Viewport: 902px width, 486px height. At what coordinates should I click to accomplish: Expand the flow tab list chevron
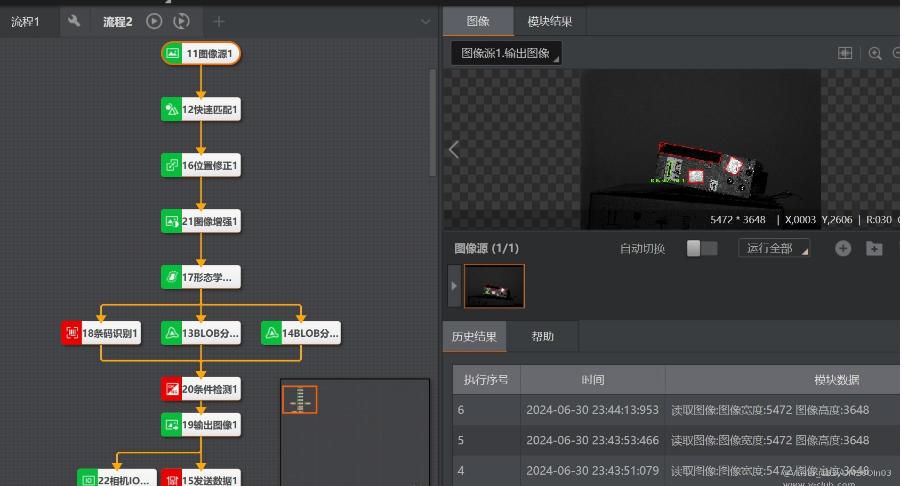(x=426, y=21)
